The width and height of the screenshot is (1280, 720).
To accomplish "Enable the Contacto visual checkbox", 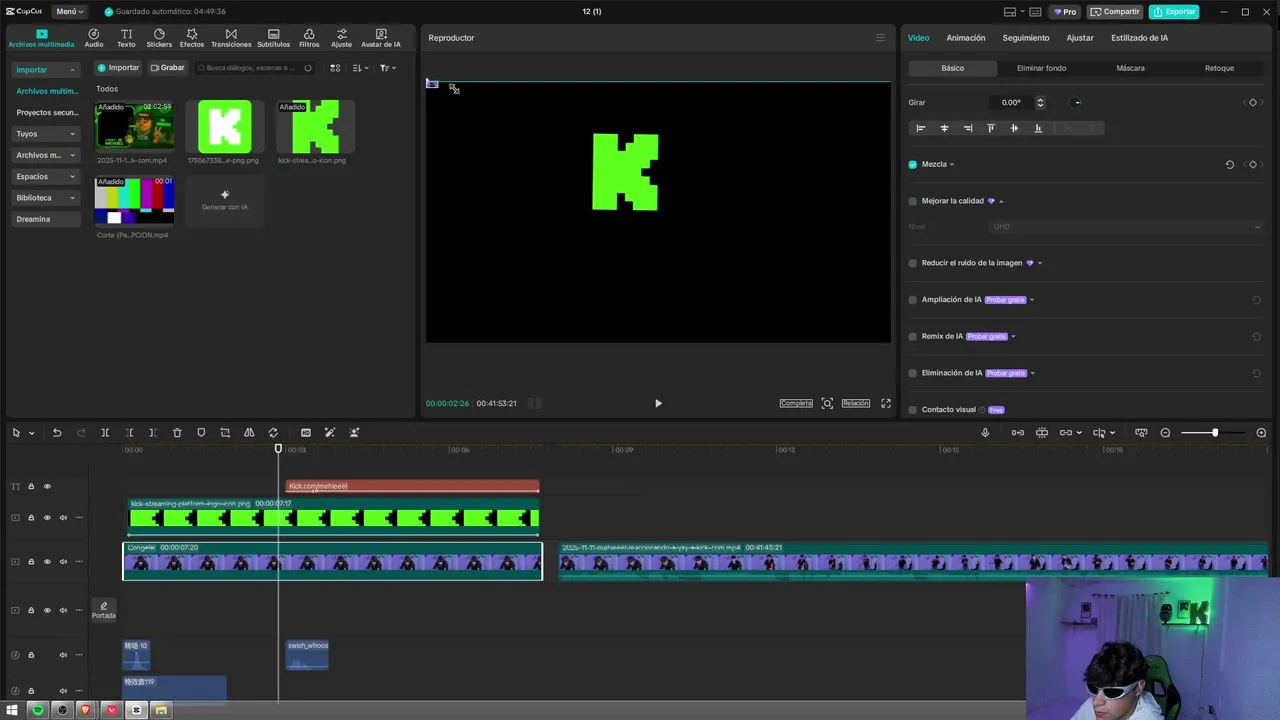I will (x=912, y=410).
